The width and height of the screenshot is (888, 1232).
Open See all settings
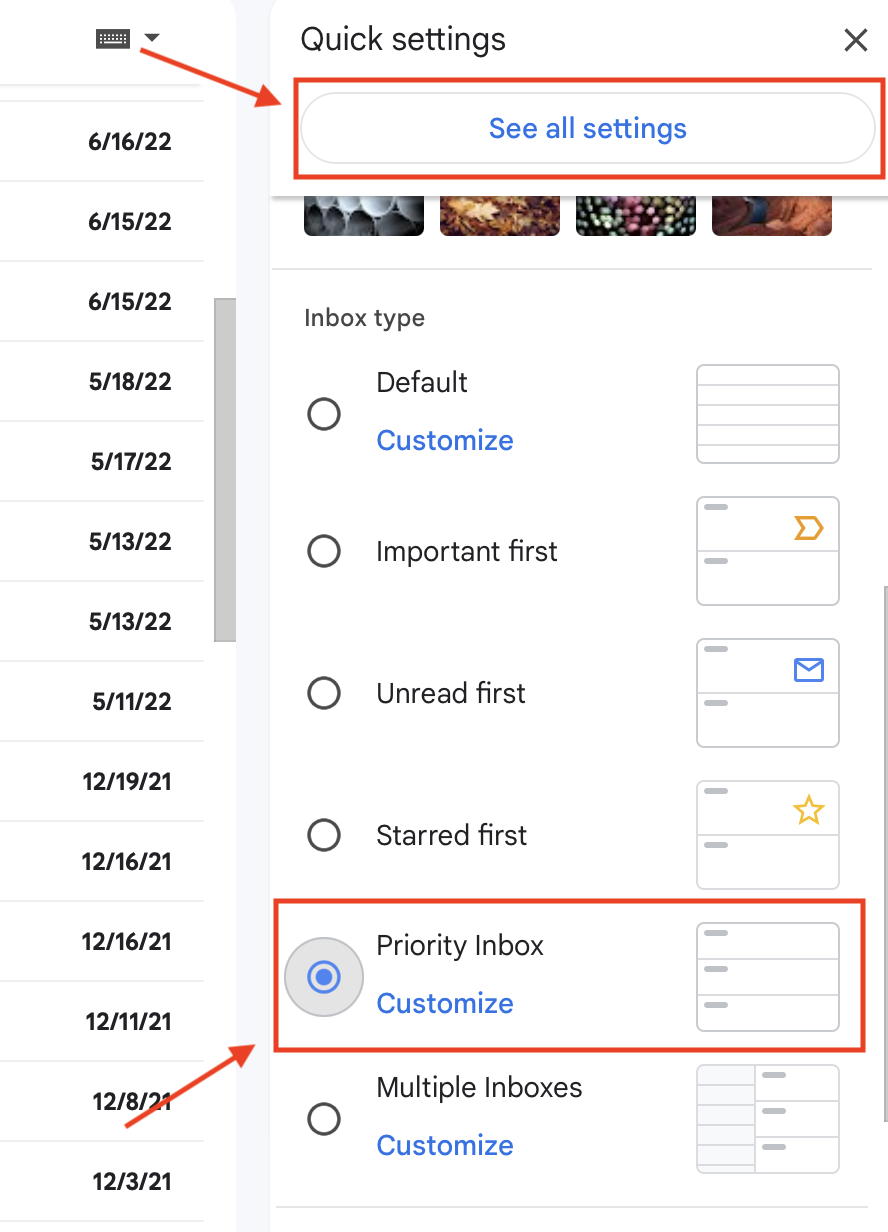[587, 128]
